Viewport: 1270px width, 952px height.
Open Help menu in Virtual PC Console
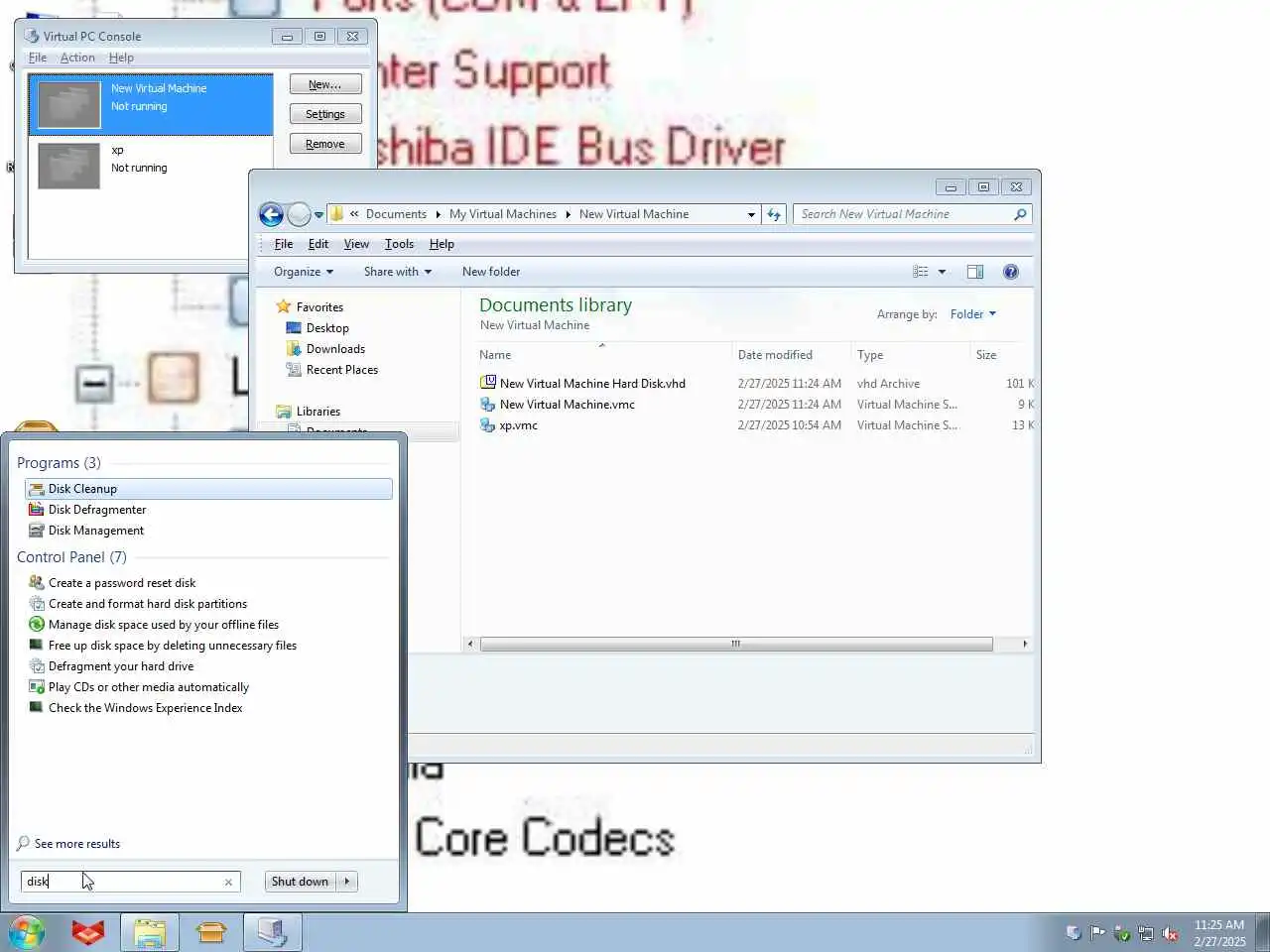(x=121, y=58)
